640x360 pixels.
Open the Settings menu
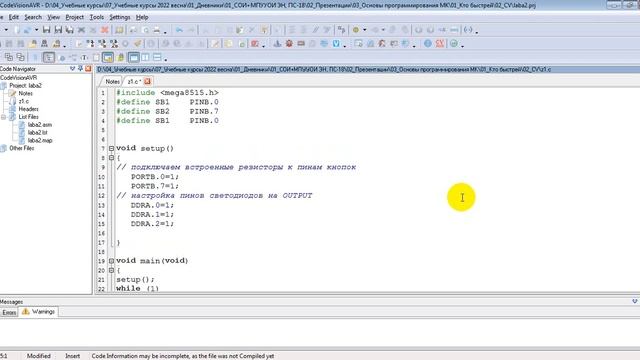(x=120, y=17)
